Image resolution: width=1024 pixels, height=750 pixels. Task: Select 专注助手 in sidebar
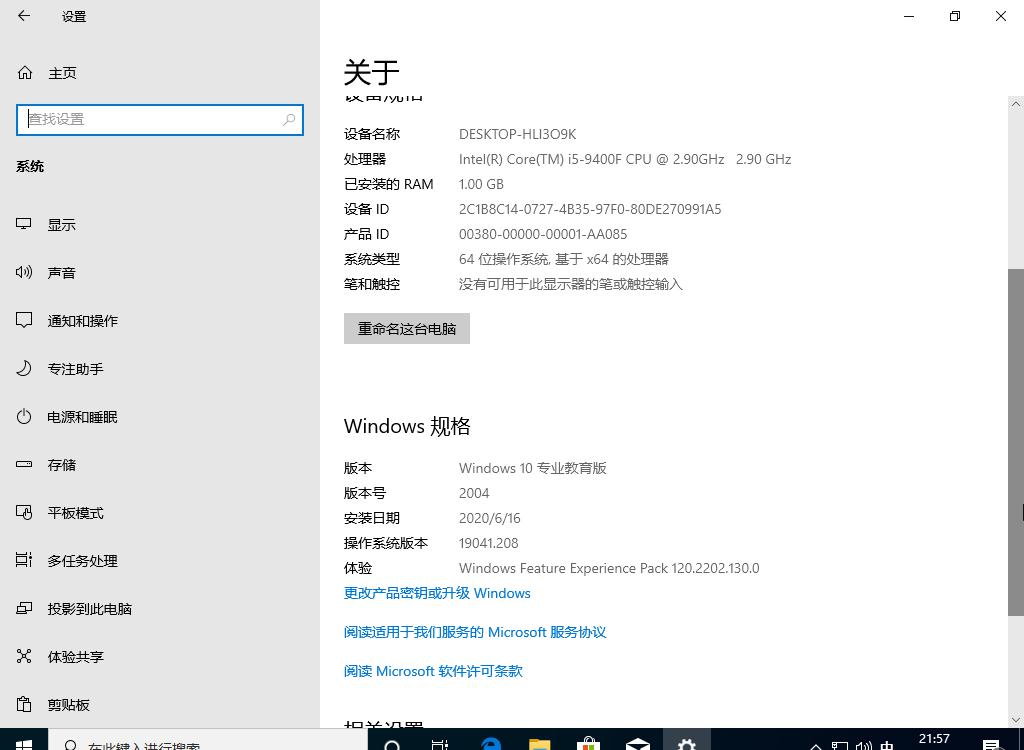coord(75,369)
